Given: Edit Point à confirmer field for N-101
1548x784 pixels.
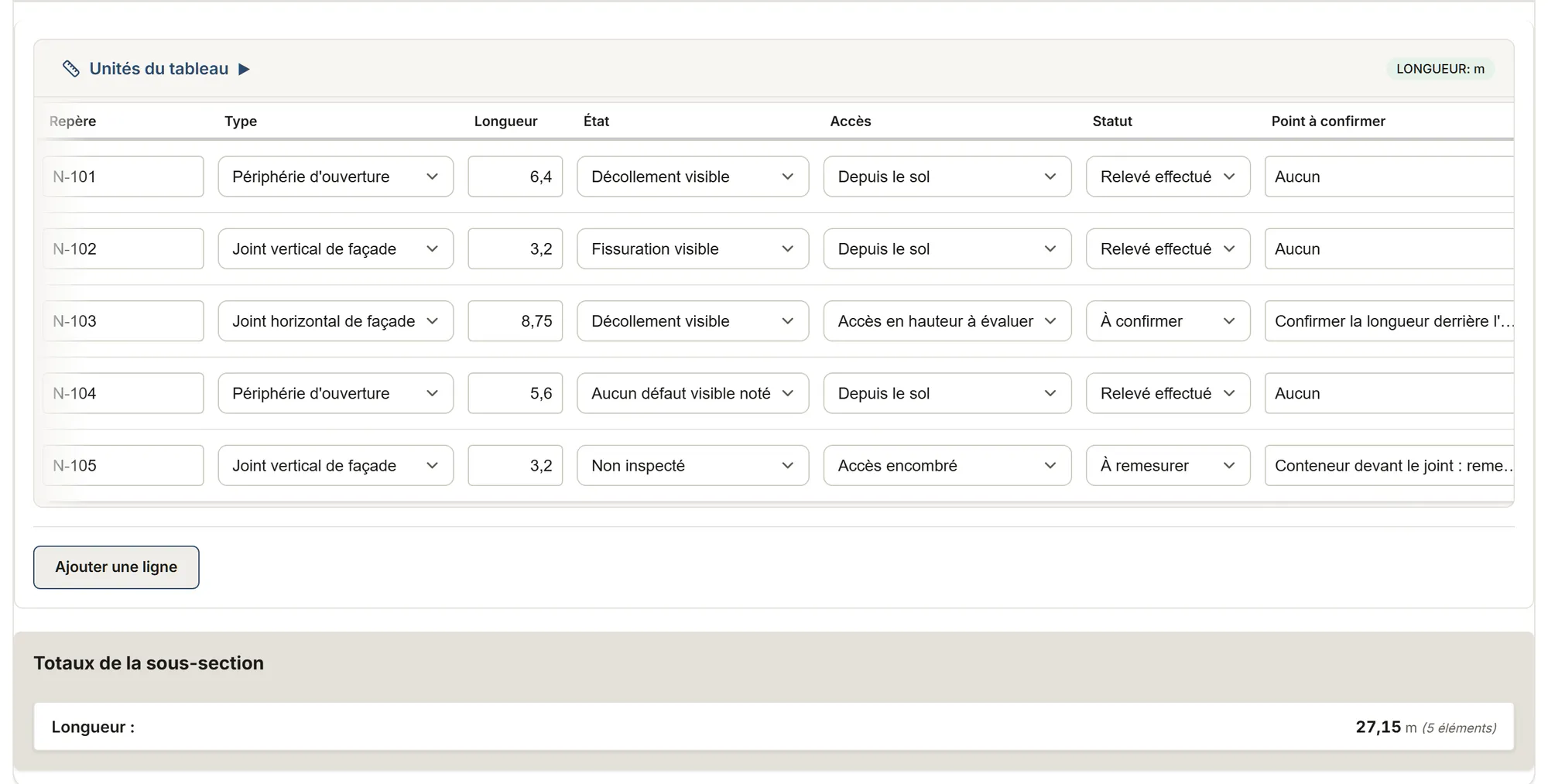Looking at the screenshot, I should pos(1389,176).
